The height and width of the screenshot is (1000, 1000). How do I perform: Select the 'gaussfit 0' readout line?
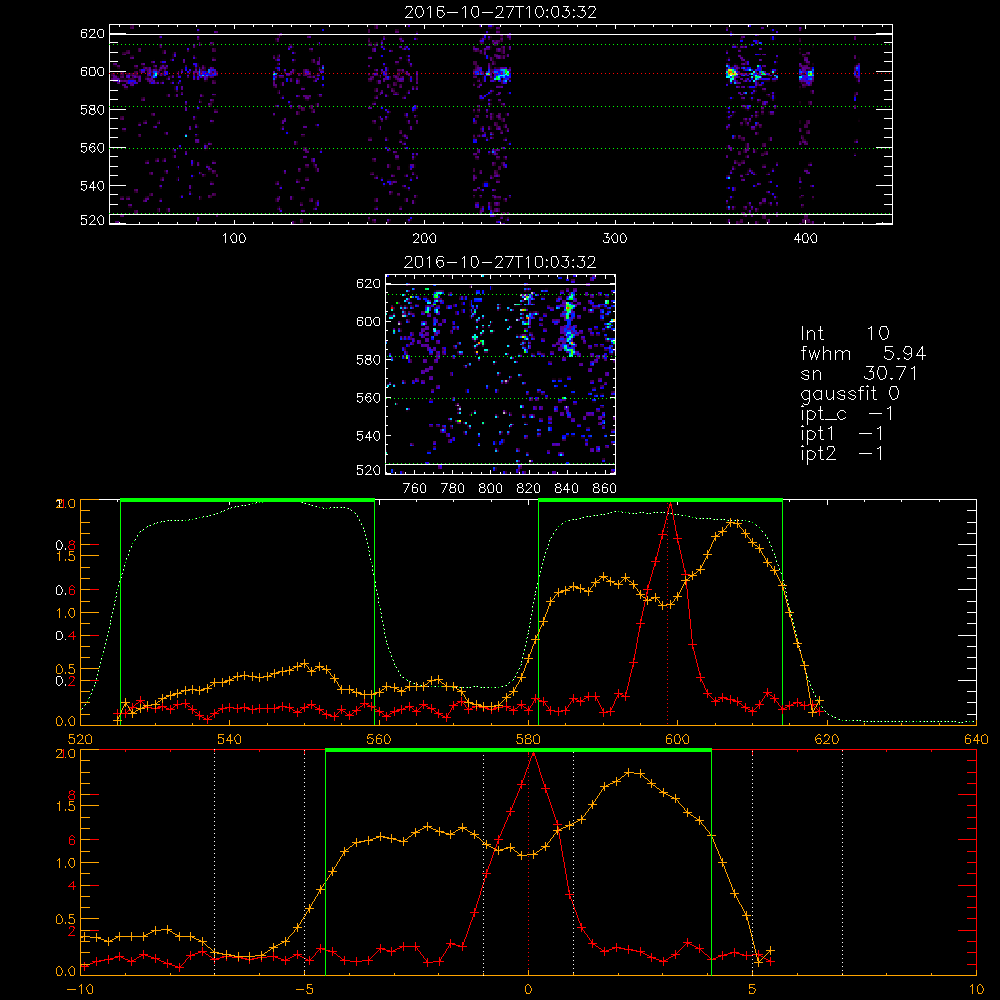[x=849, y=393]
